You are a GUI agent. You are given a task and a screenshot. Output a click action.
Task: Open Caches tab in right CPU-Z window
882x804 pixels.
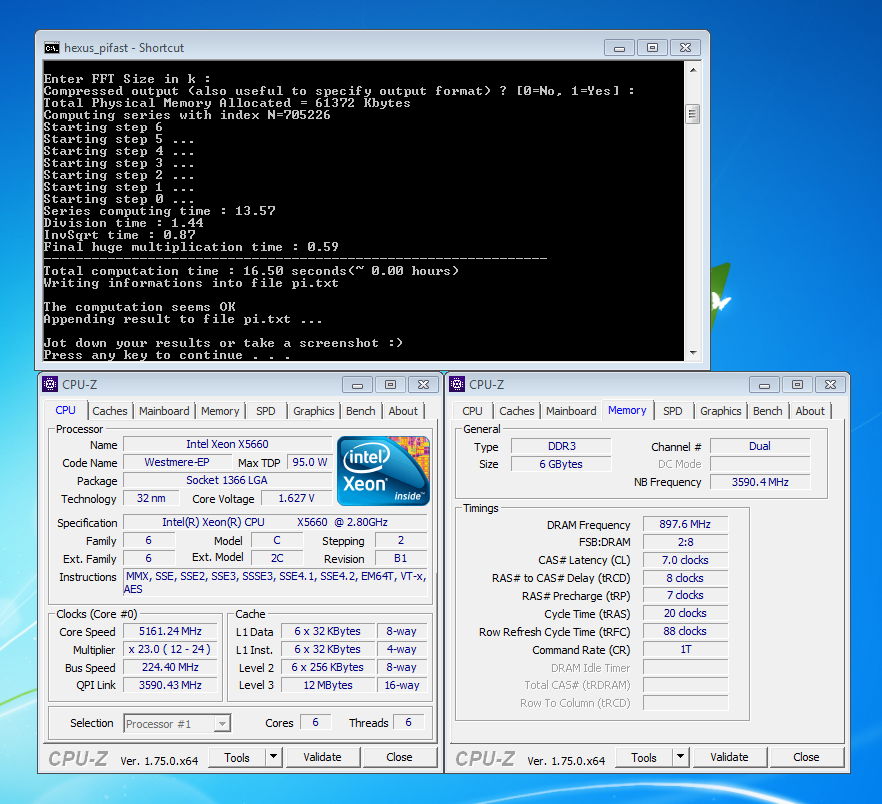(x=516, y=411)
